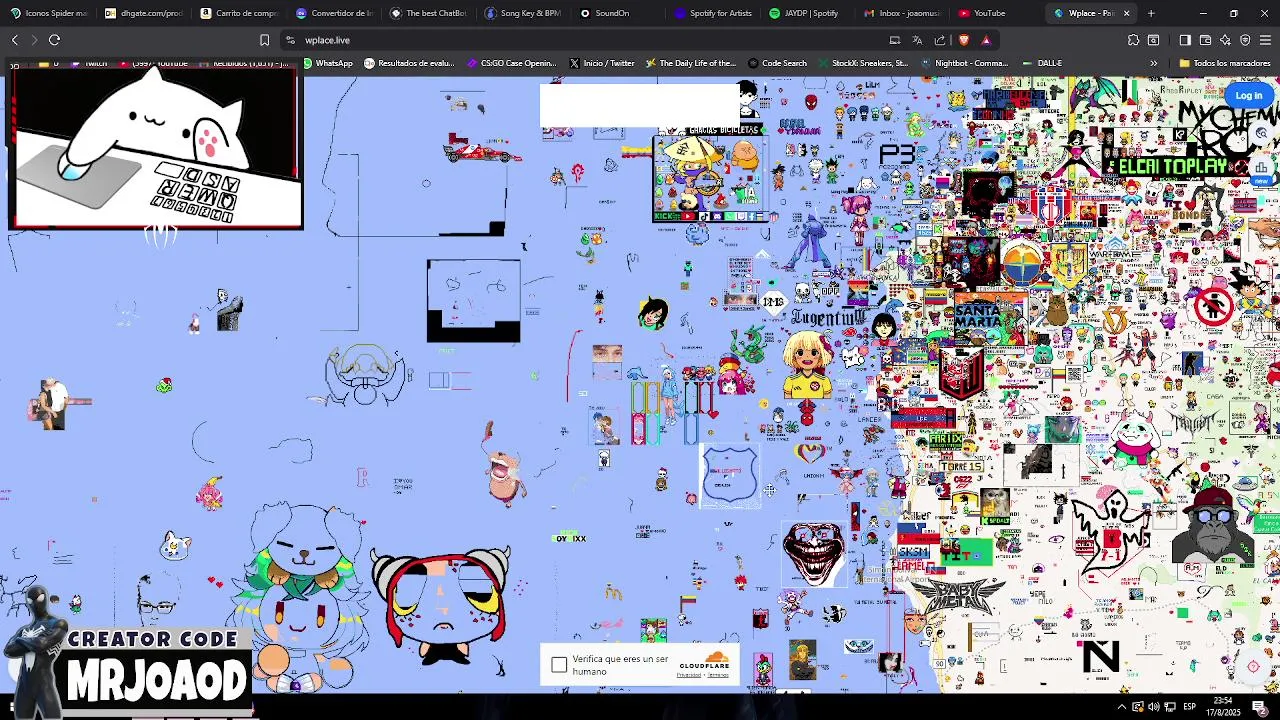Viewport: 1280px width, 720px height.
Task: Open the volume icon in system tray
Action: [x=1153, y=707]
